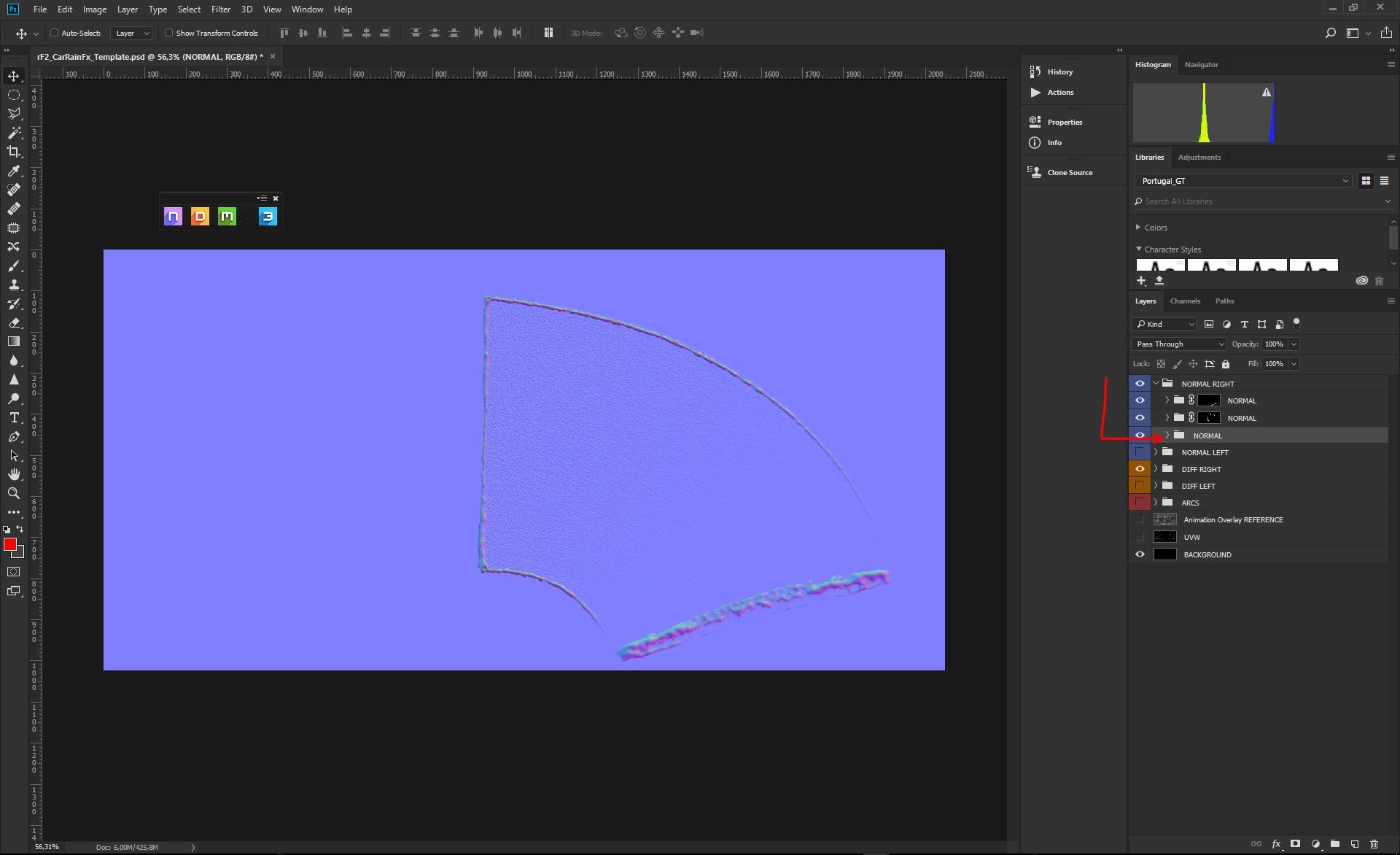
Task: Open the Kind filter dropdown
Action: [x=1164, y=325]
